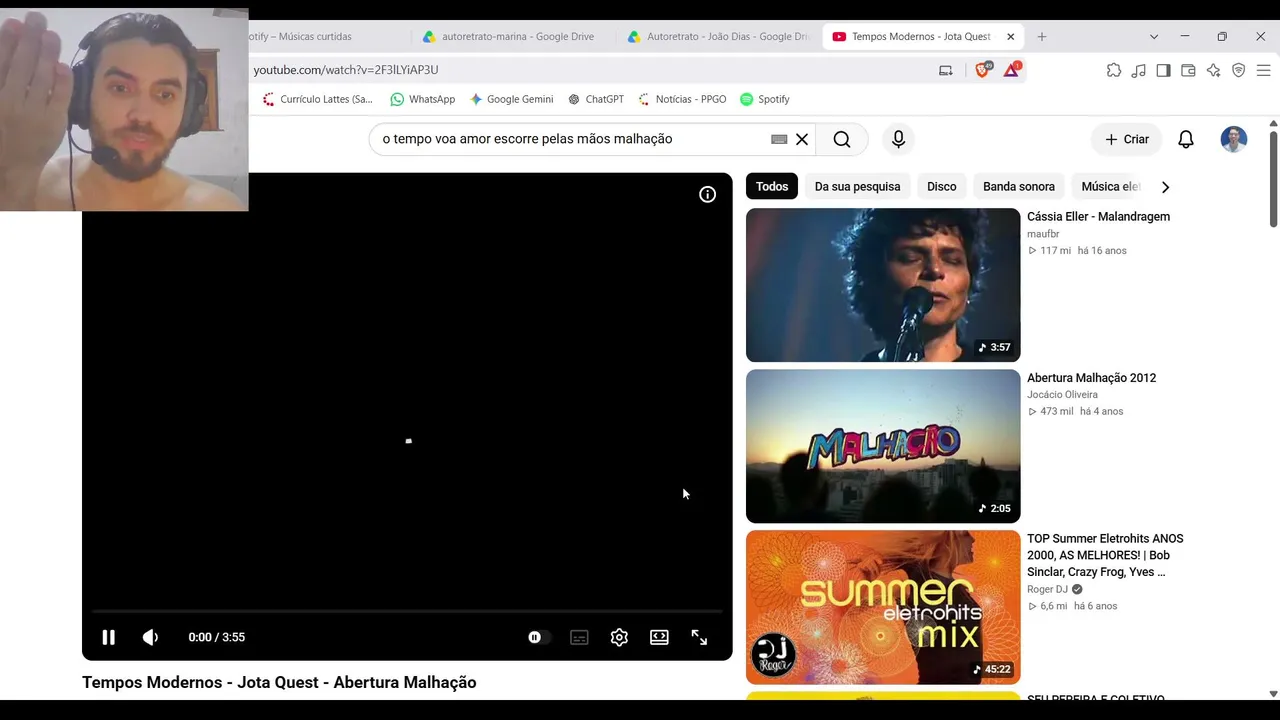Select the Disco filter chip

pos(941,186)
